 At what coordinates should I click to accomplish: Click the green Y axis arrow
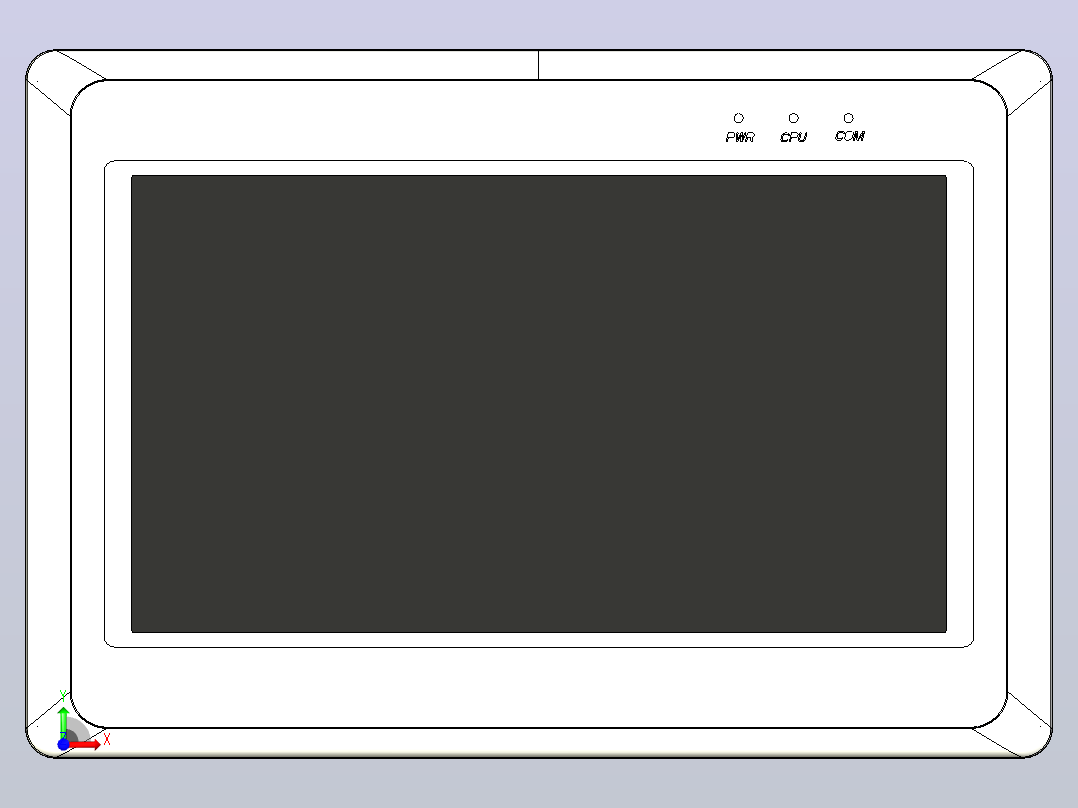(63, 722)
